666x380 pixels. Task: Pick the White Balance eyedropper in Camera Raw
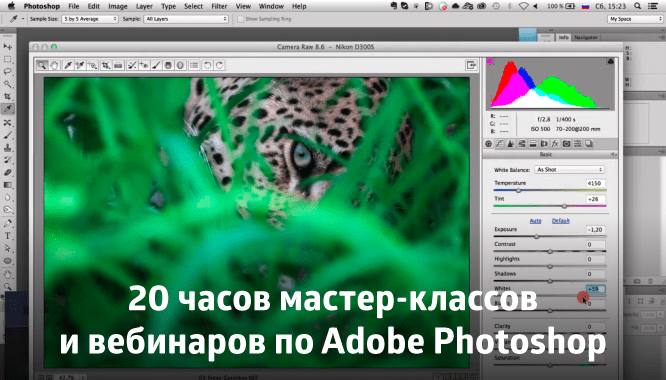[x=67, y=65]
